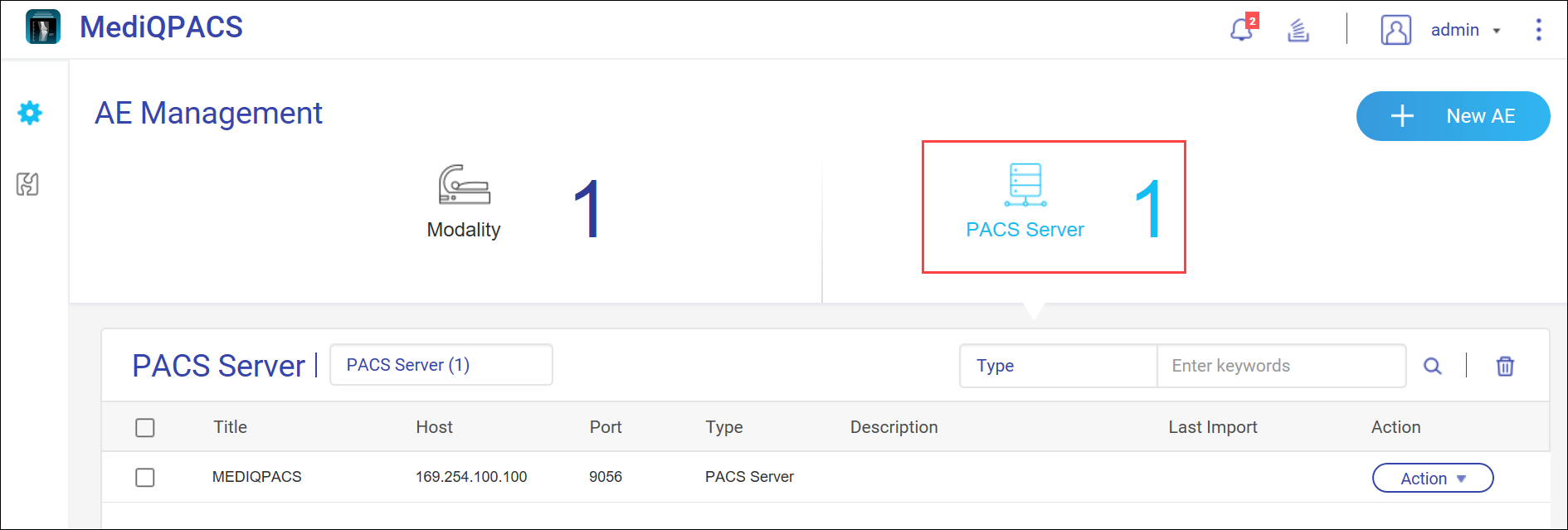The image size is (1568, 530).
Task: Sort by the Last Import column header
Action: [1212, 427]
